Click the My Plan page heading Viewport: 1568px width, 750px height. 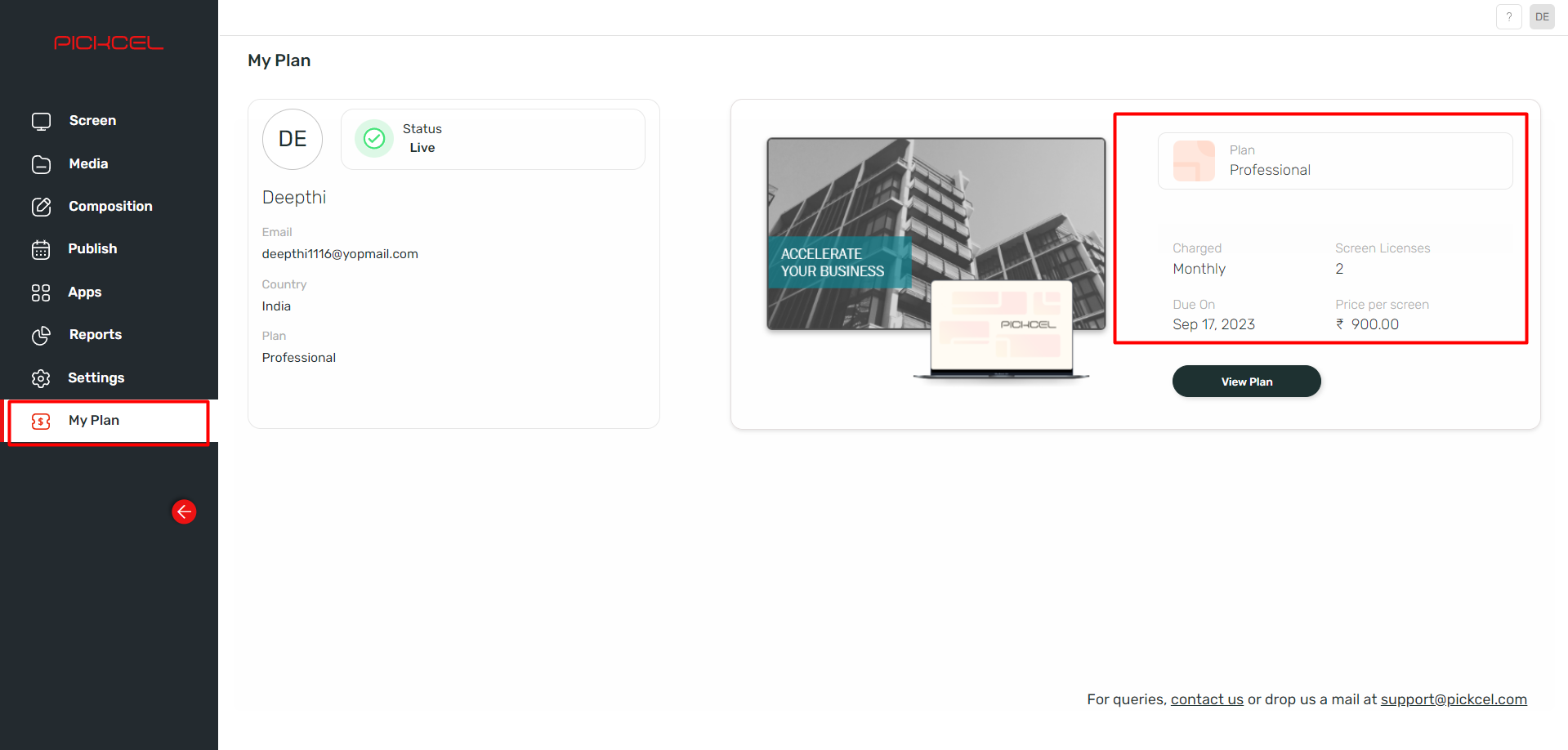pyautogui.click(x=279, y=60)
